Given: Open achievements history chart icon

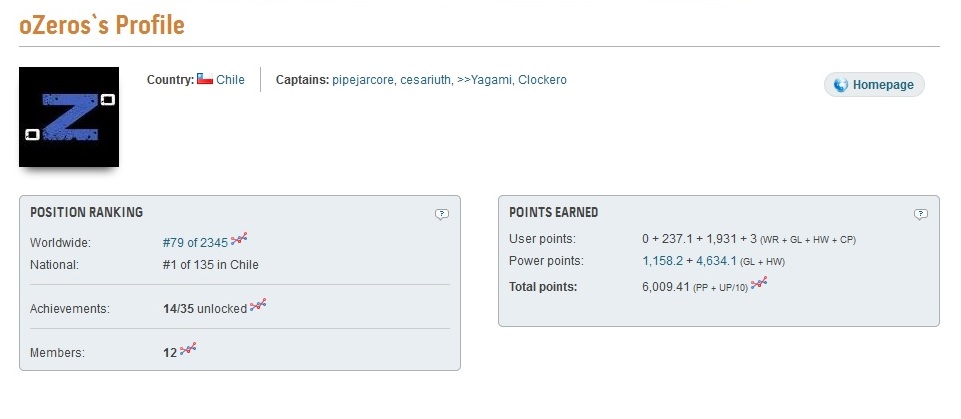Looking at the screenshot, I should coord(259,306).
